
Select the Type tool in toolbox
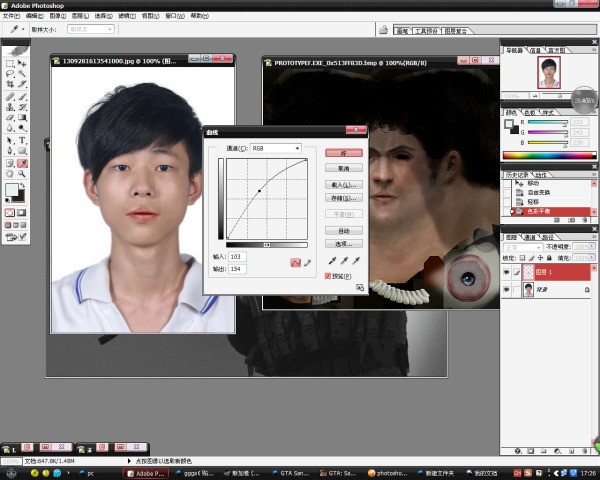pos(23,140)
